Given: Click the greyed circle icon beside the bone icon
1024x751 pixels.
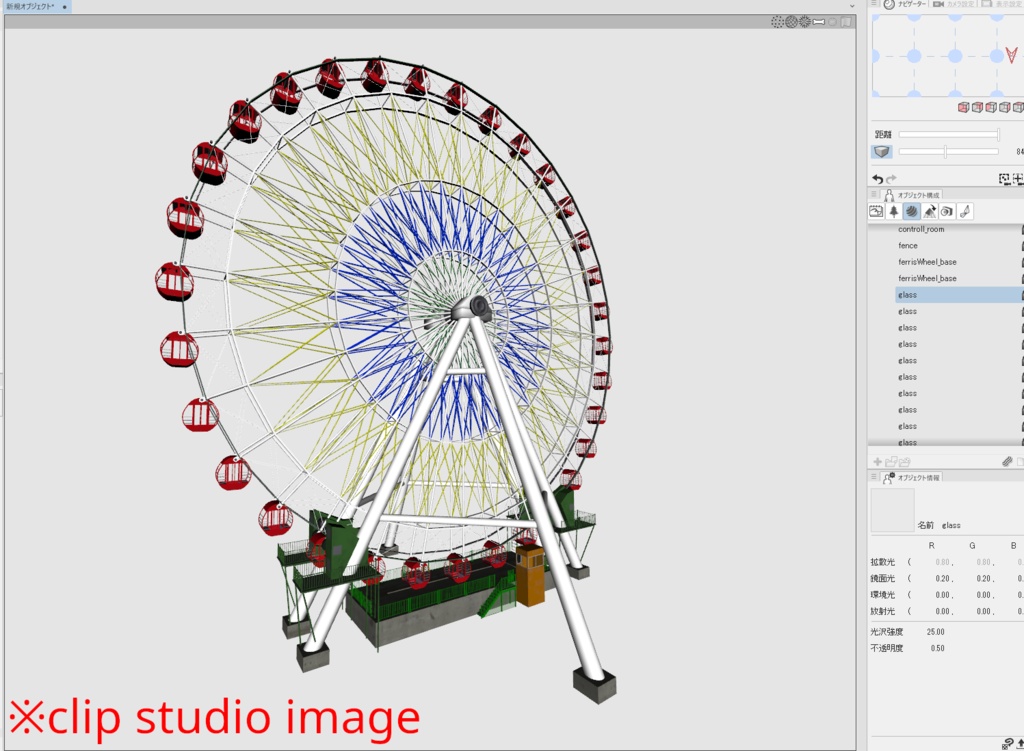Looking at the screenshot, I should point(833,22).
